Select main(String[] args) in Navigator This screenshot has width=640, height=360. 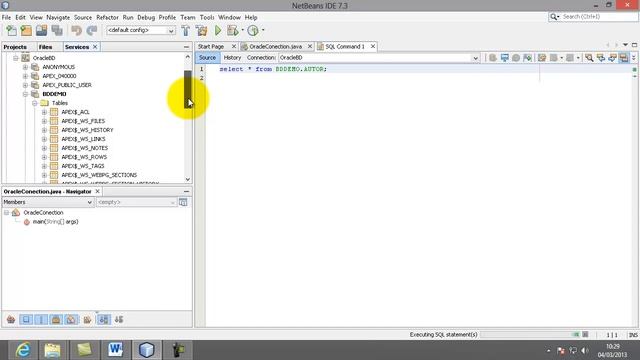point(56,222)
